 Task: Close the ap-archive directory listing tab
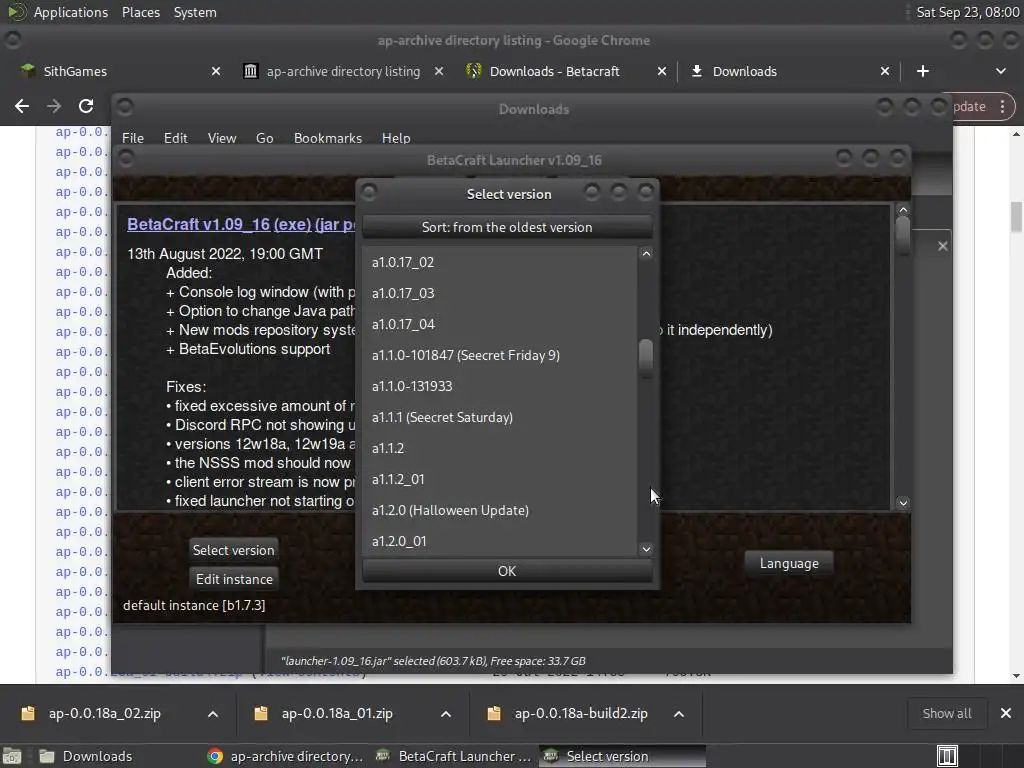[439, 71]
